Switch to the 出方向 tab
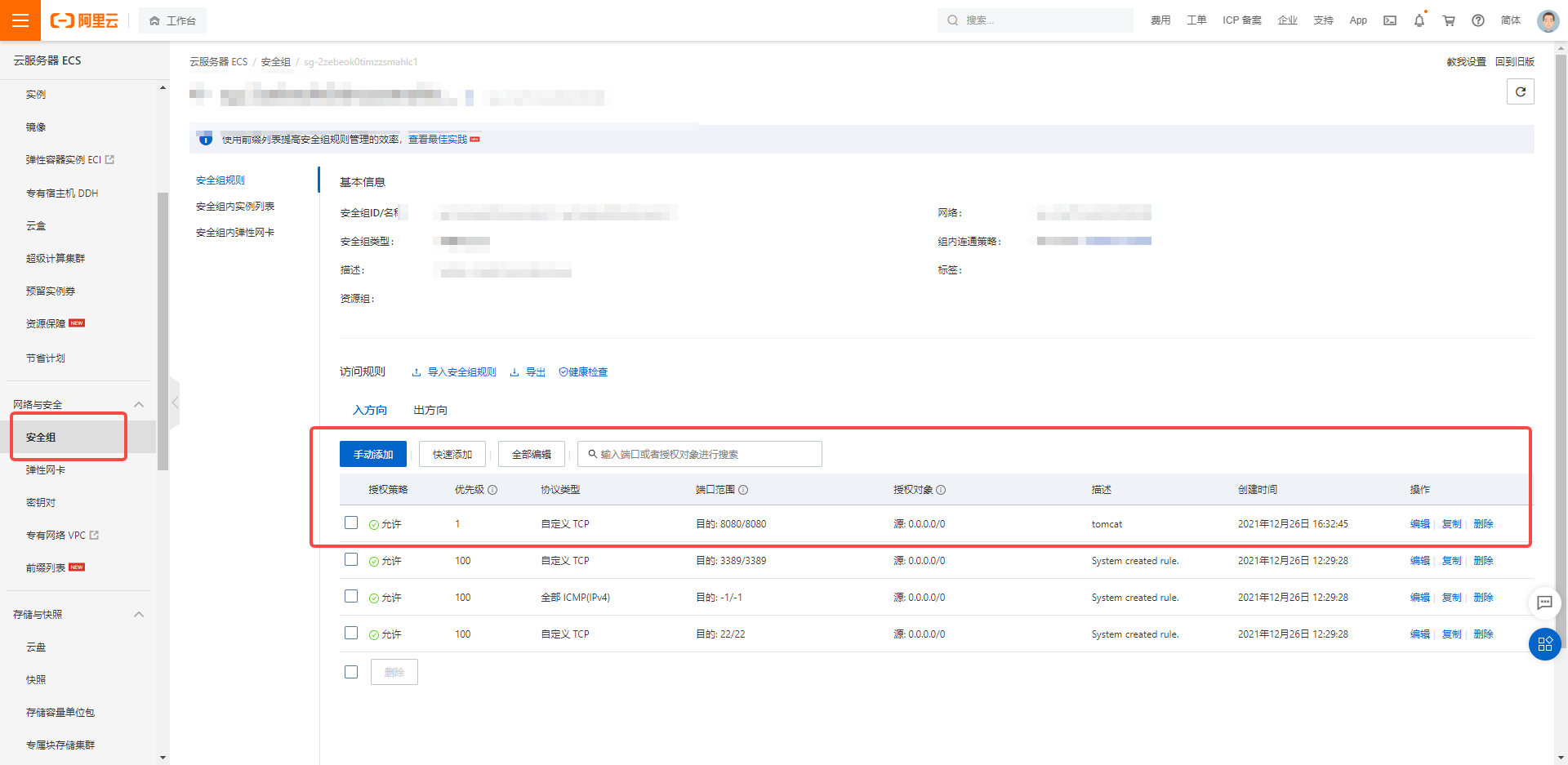This screenshot has width=1568, height=765. click(430, 410)
